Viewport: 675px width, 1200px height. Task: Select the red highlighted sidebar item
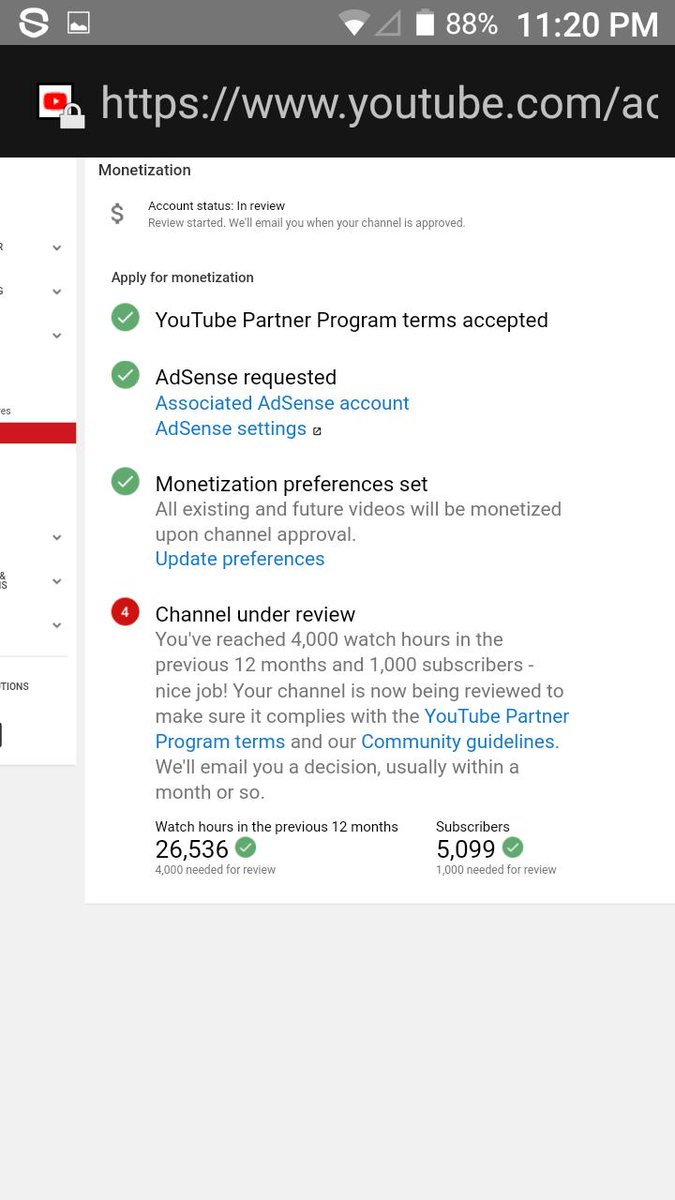coord(38,433)
